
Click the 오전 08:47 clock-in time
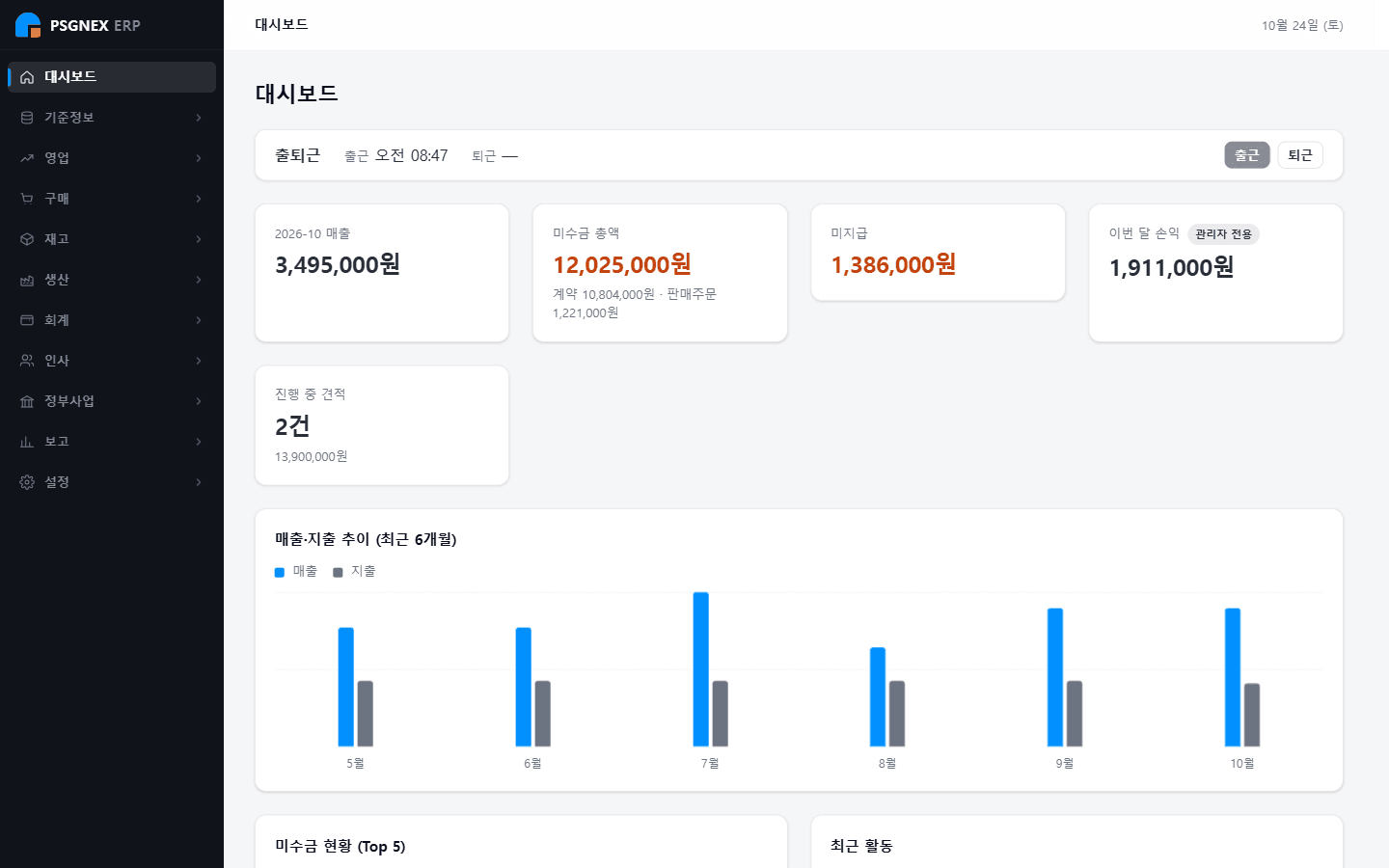pyautogui.click(x=411, y=155)
